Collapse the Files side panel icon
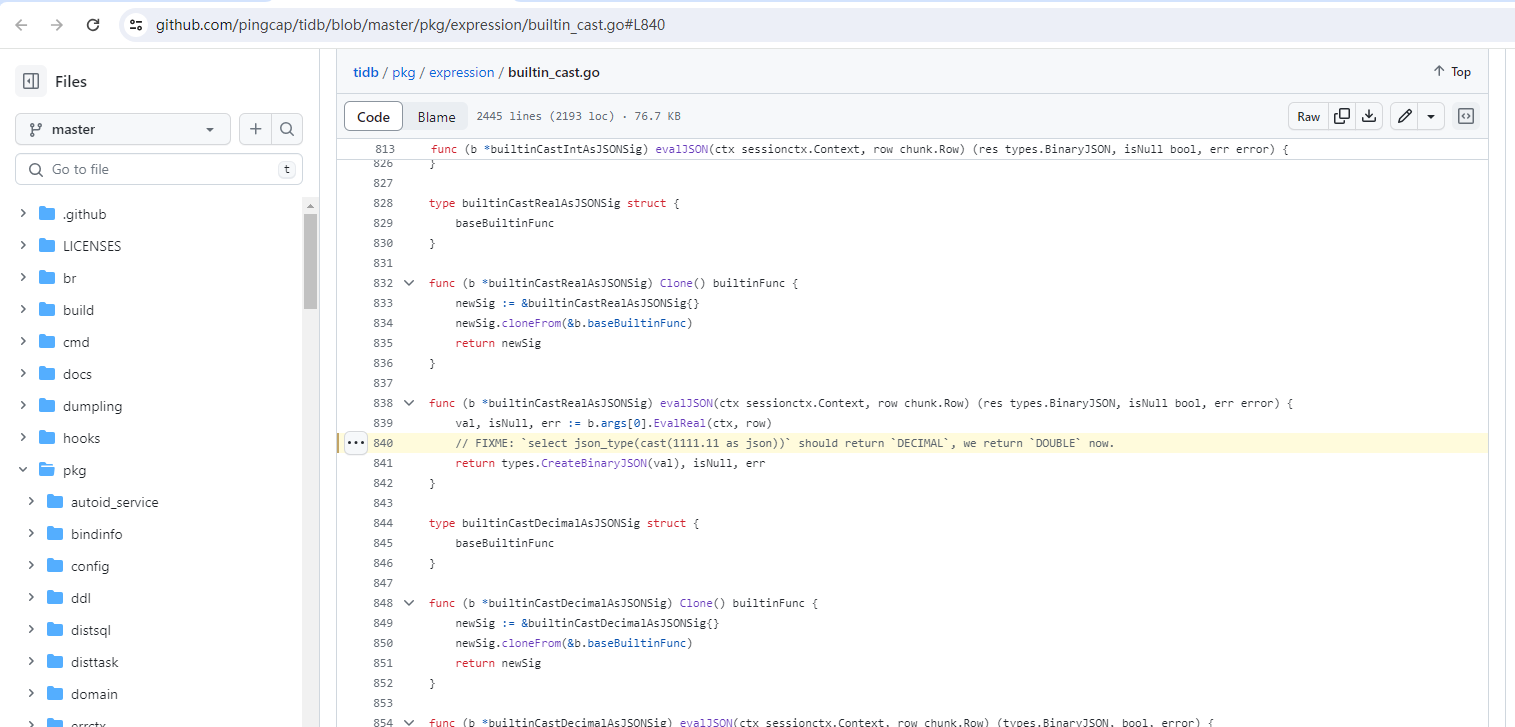Image resolution: width=1515 pixels, height=727 pixels. [x=31, y=82]
